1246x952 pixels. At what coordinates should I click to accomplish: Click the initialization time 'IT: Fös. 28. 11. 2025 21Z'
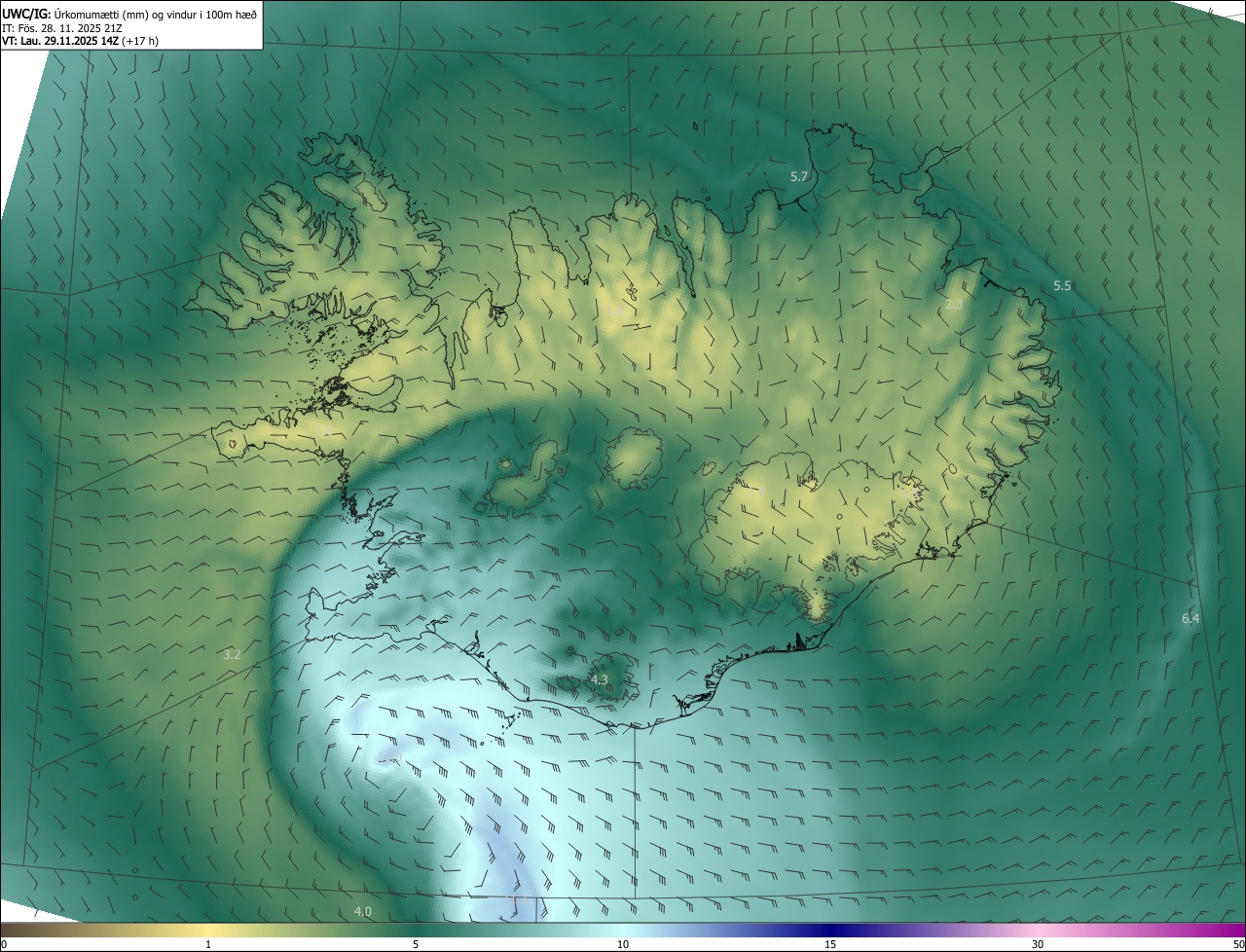coord(62,27)
